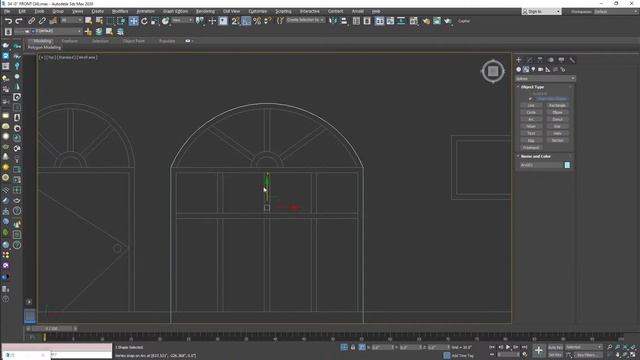Toggle the 2.5D Snaps button
The height and width of the screenshot is (360, 640).
(x=236, y=21)
